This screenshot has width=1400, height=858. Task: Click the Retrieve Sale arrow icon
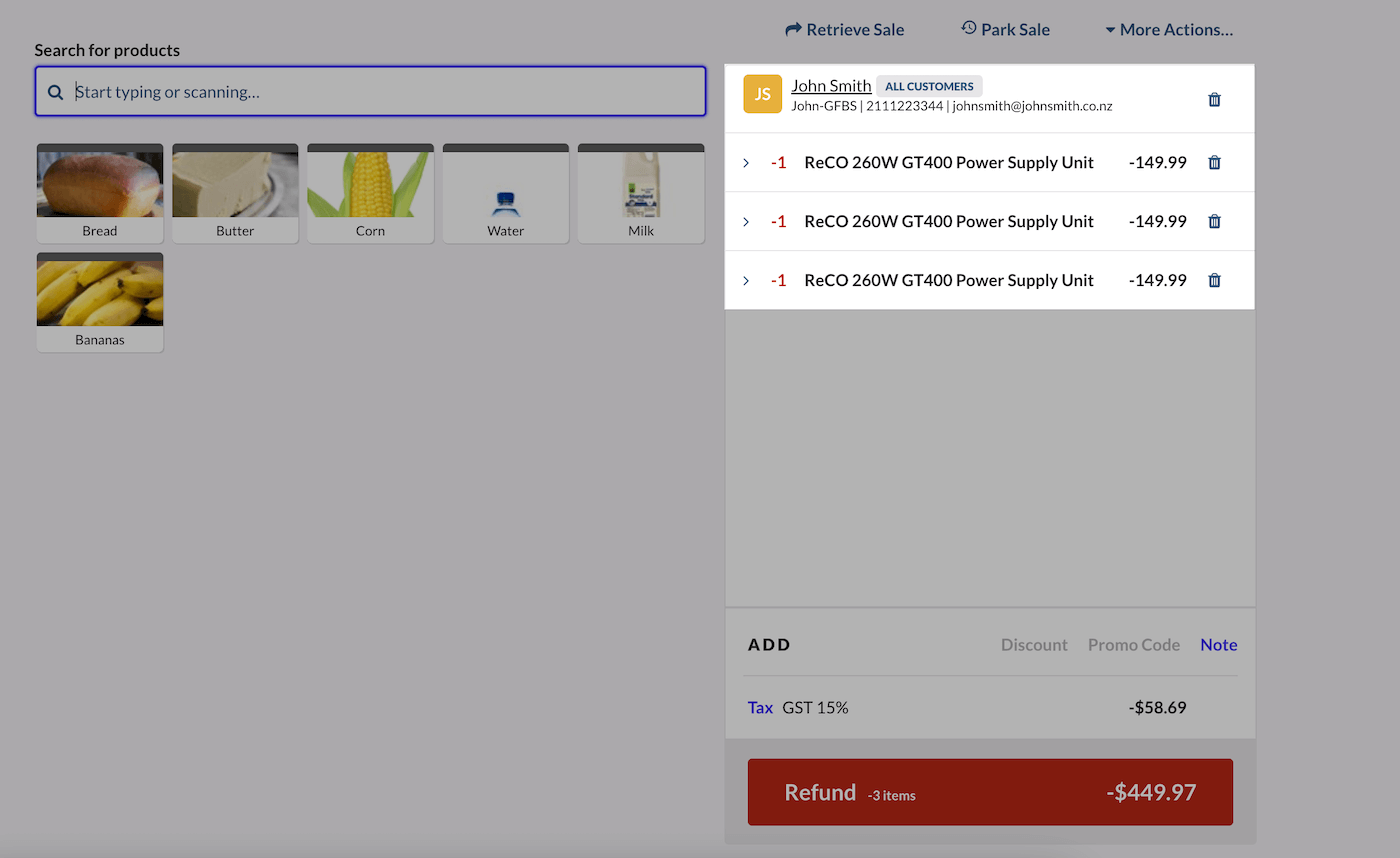793,29
